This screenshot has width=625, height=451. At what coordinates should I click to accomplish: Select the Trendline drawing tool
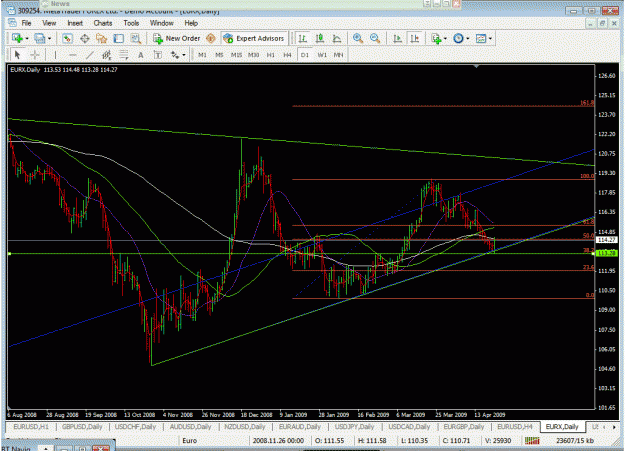point(90,55)
